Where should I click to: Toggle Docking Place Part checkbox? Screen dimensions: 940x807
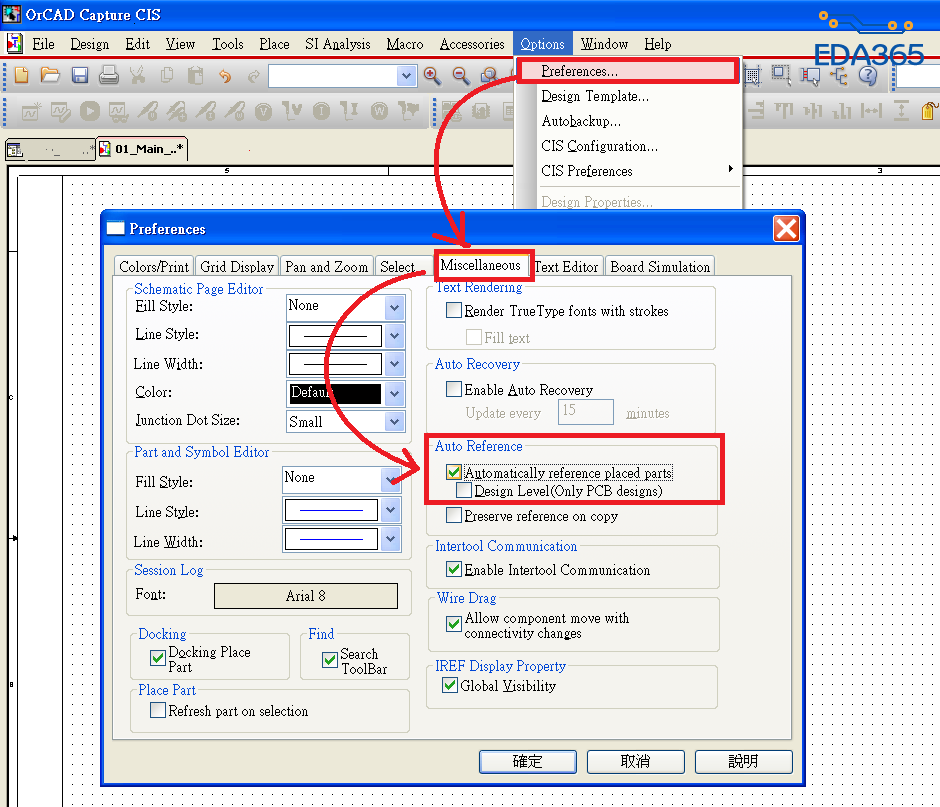[158, 658]
